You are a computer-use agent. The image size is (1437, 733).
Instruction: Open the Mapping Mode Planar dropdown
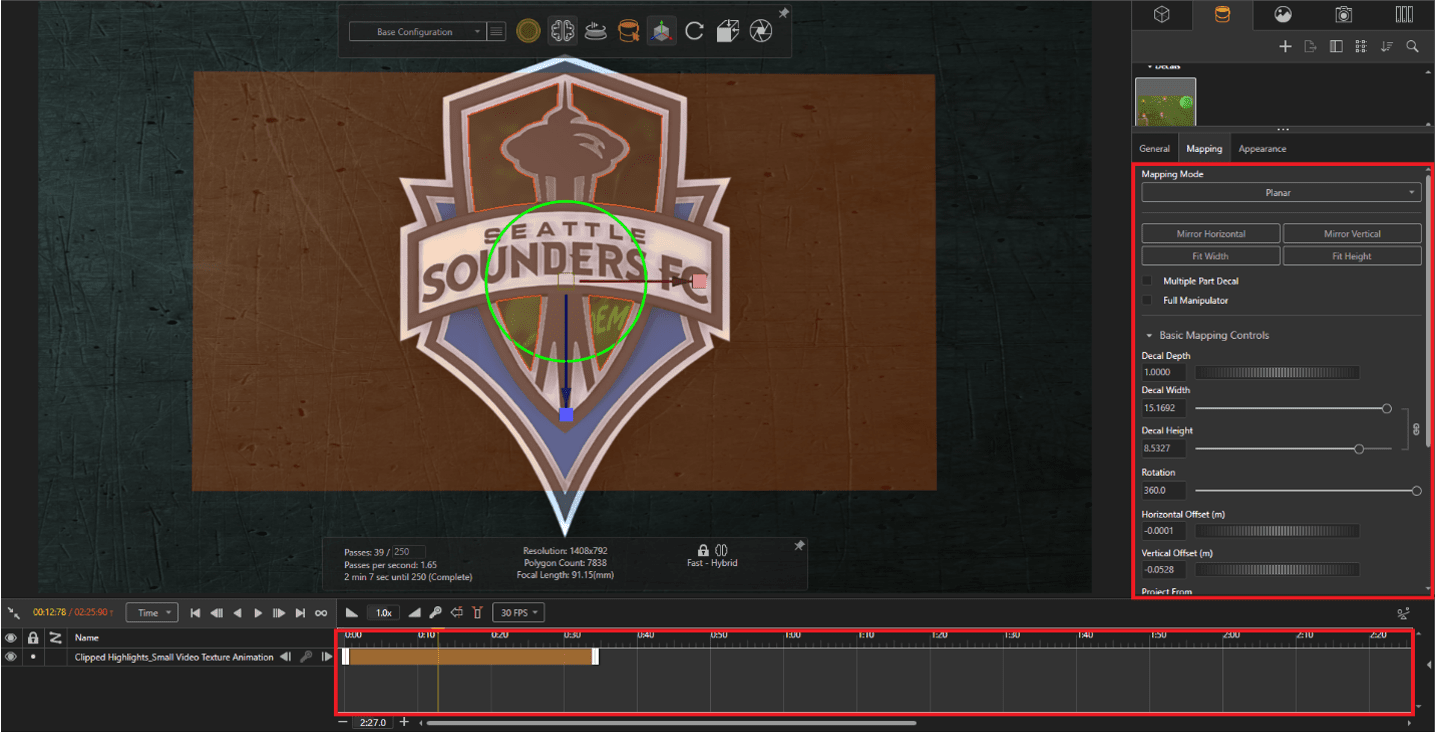(x=1281, y=193)
